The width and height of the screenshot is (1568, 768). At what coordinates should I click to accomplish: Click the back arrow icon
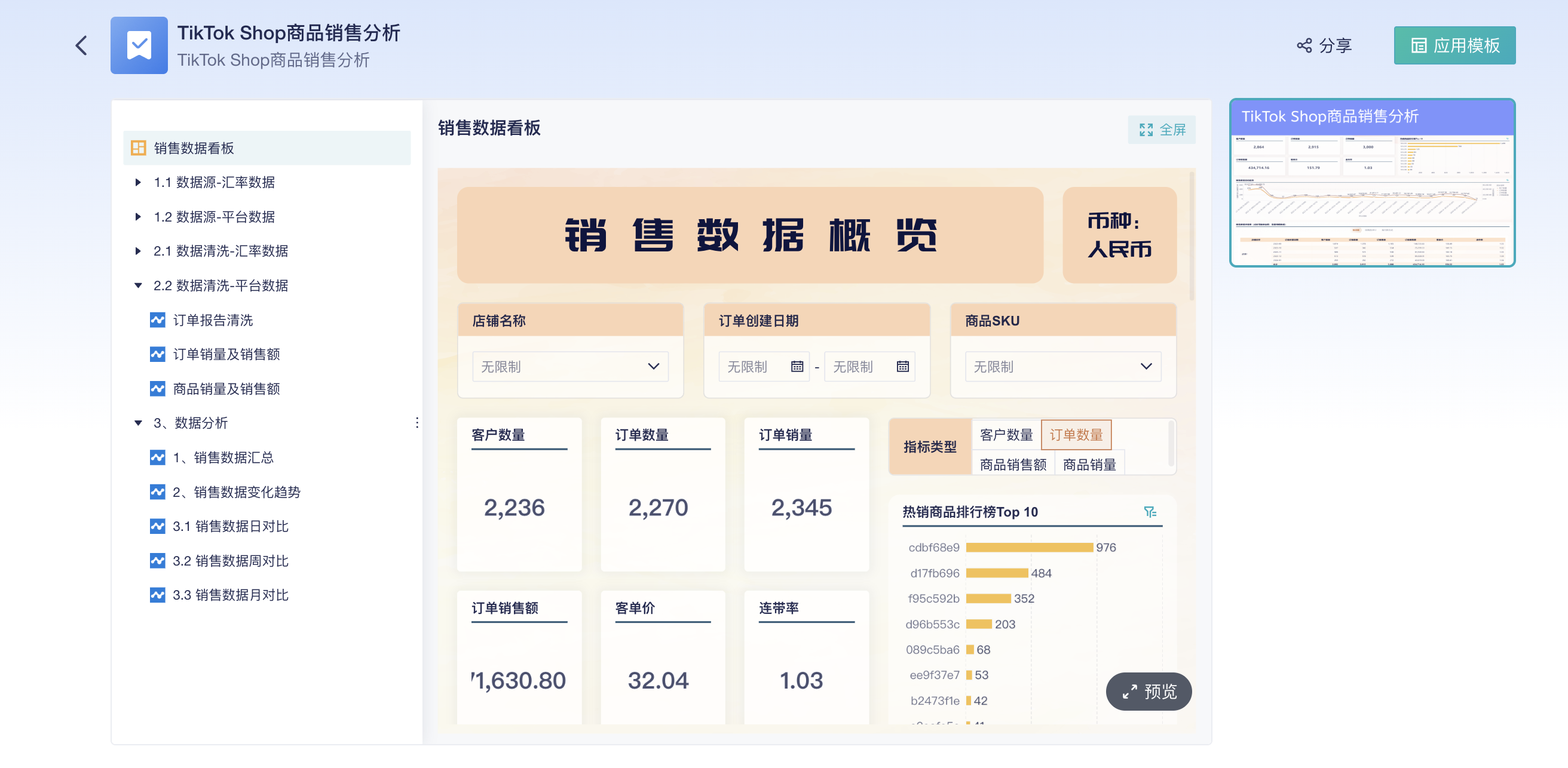pyautogui.click(x=81, y=45)
